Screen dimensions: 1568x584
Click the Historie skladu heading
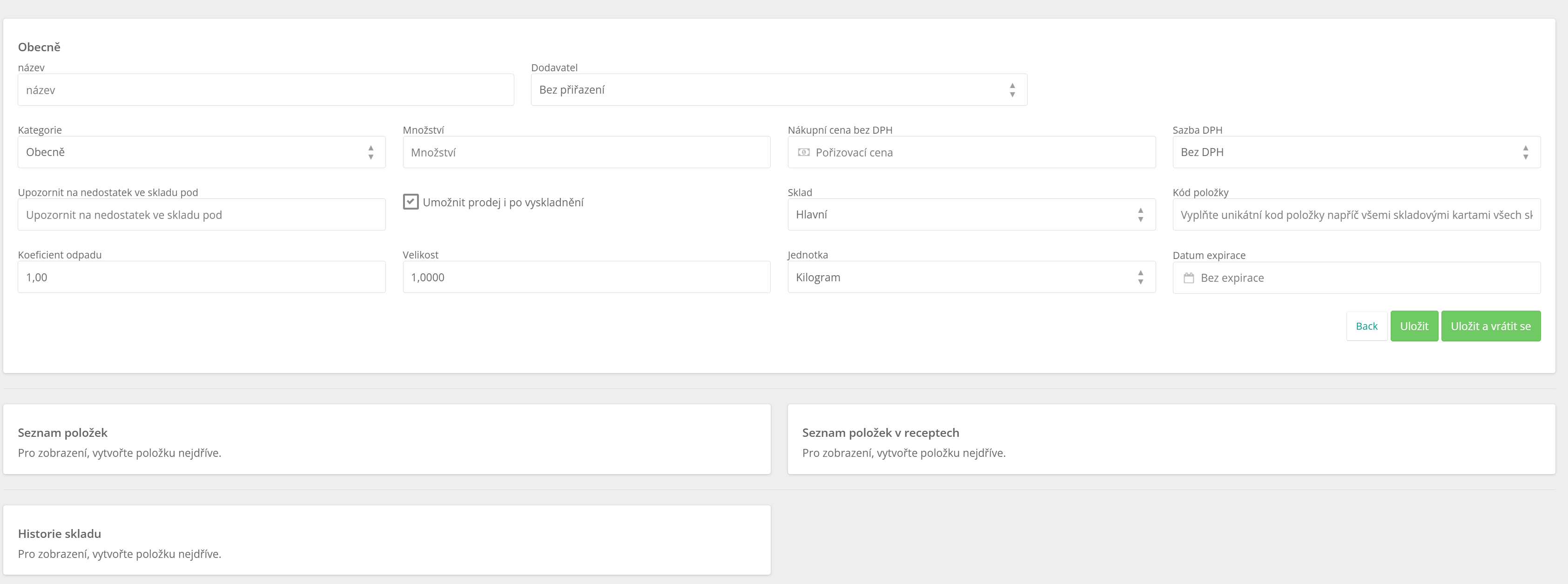(x=60, y=533)
